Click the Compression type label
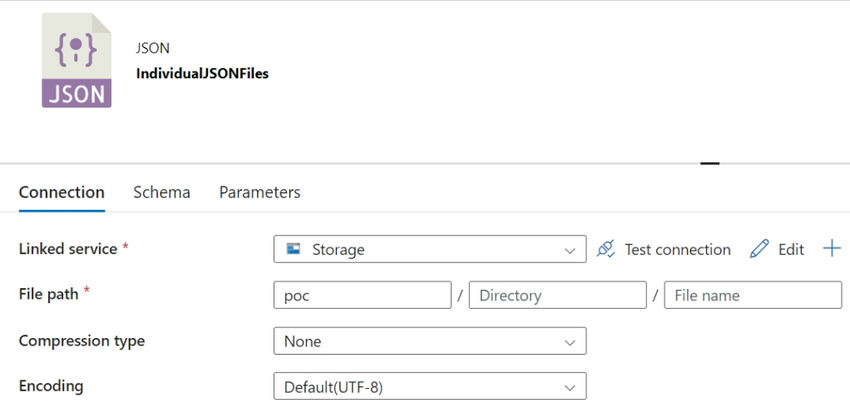Viewport: 850px width, 418px height. click(82, 342)
